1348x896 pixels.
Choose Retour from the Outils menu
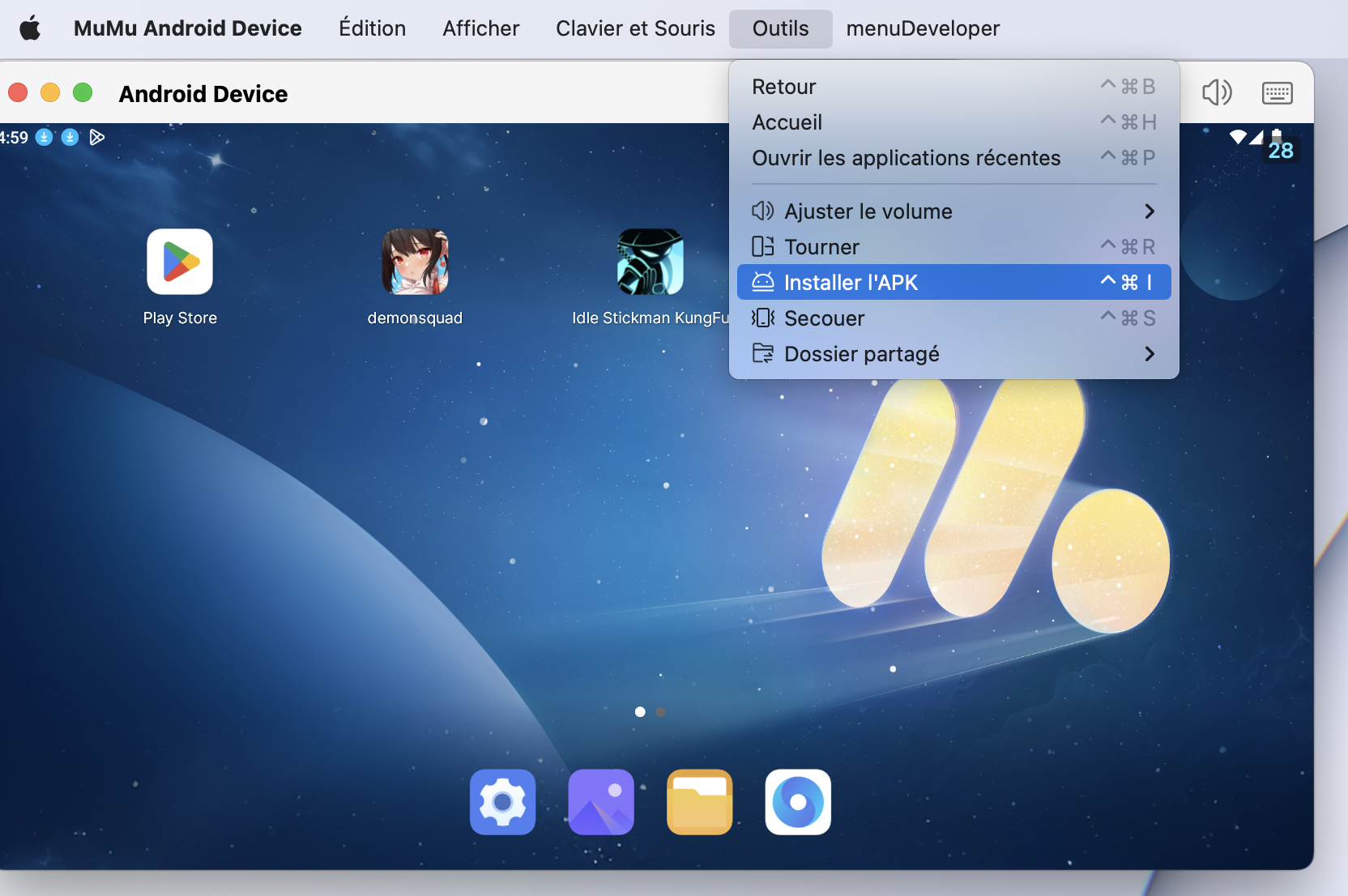954,87
